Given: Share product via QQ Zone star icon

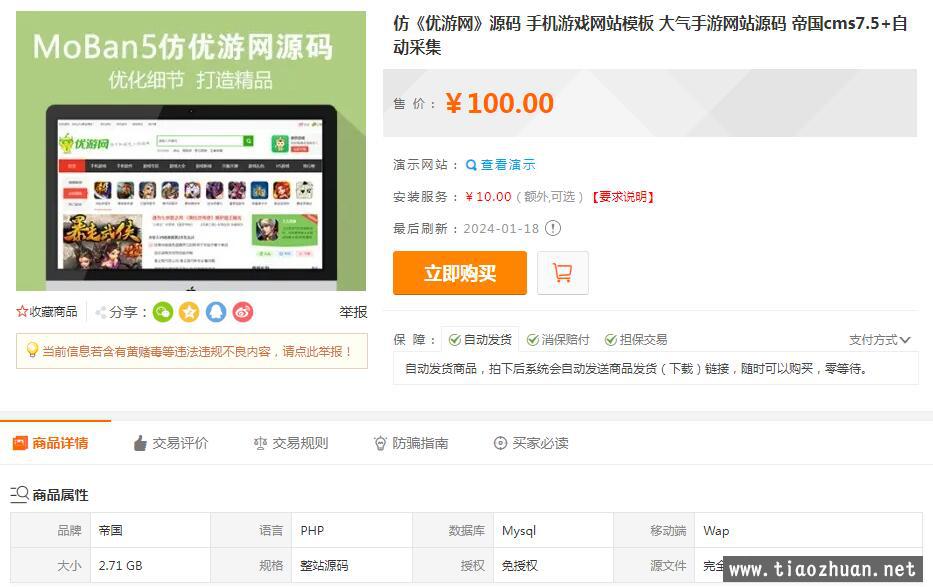Looking at the screenshot, I should tap(189, 312).
